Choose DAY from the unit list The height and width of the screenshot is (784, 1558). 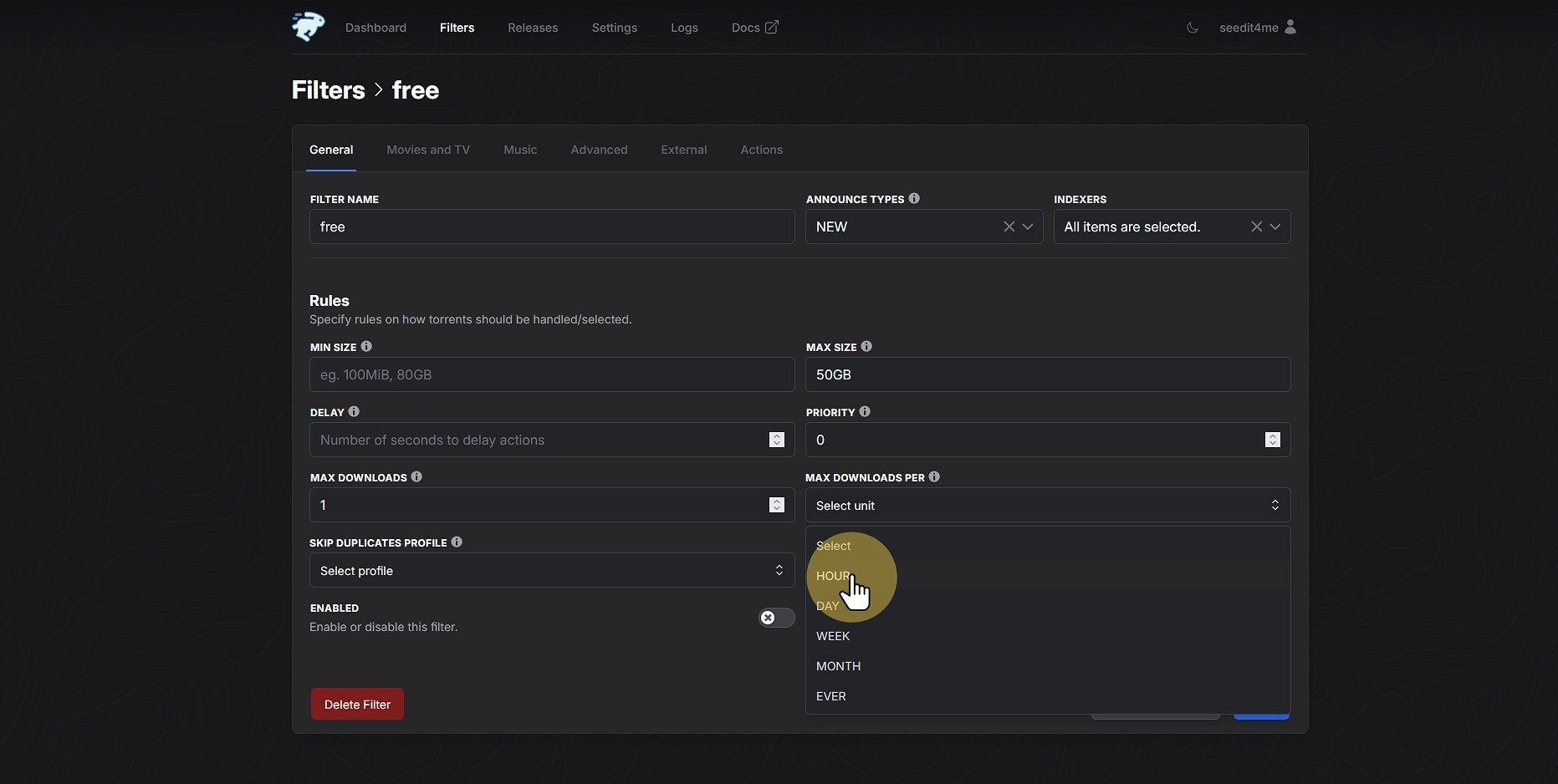click(x=1048, y=606)
